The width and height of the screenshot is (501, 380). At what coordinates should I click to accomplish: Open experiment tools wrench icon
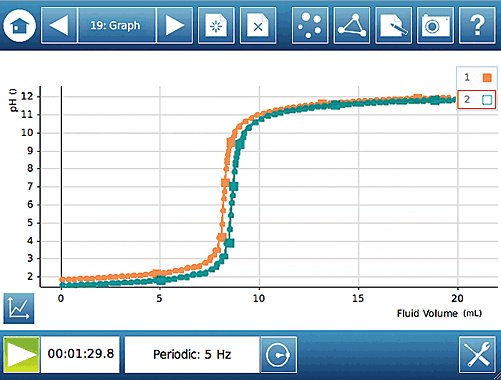click(477, 354)
